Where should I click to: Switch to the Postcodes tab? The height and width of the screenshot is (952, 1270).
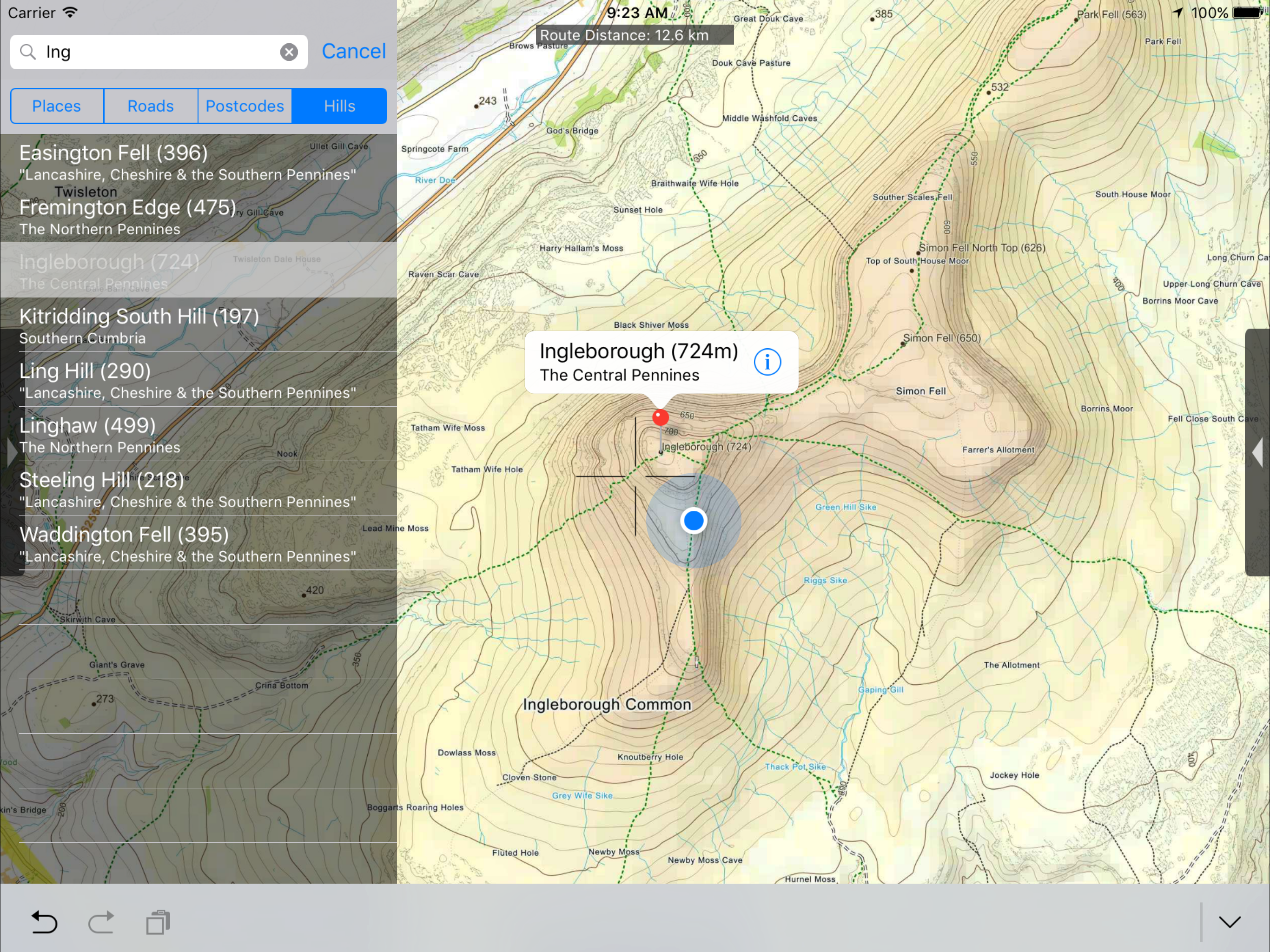tap(245, 106)
